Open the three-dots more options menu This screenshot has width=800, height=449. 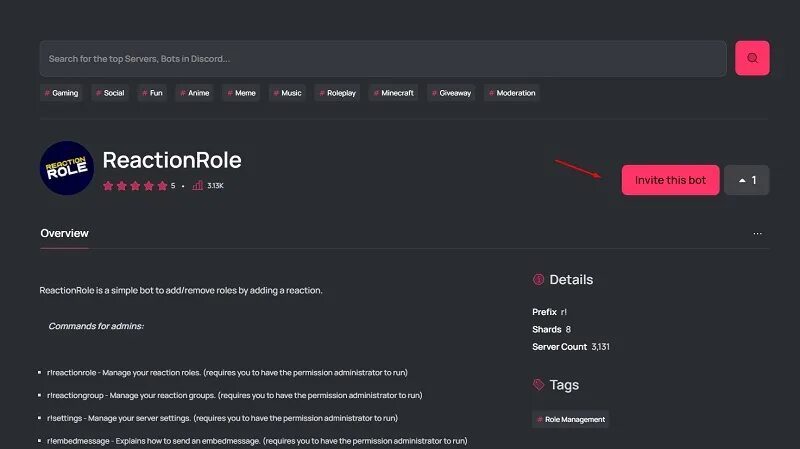tap(757, 234)
